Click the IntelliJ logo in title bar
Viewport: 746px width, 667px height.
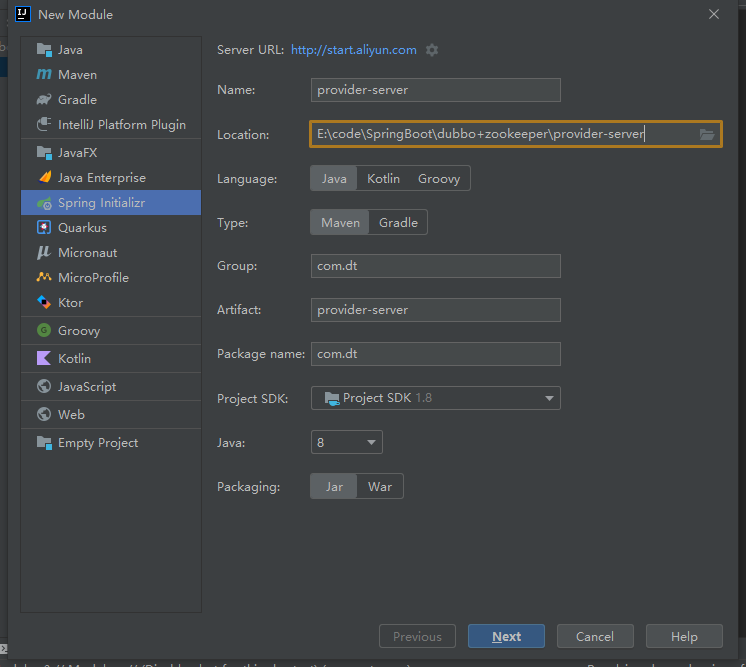(22, 14)
